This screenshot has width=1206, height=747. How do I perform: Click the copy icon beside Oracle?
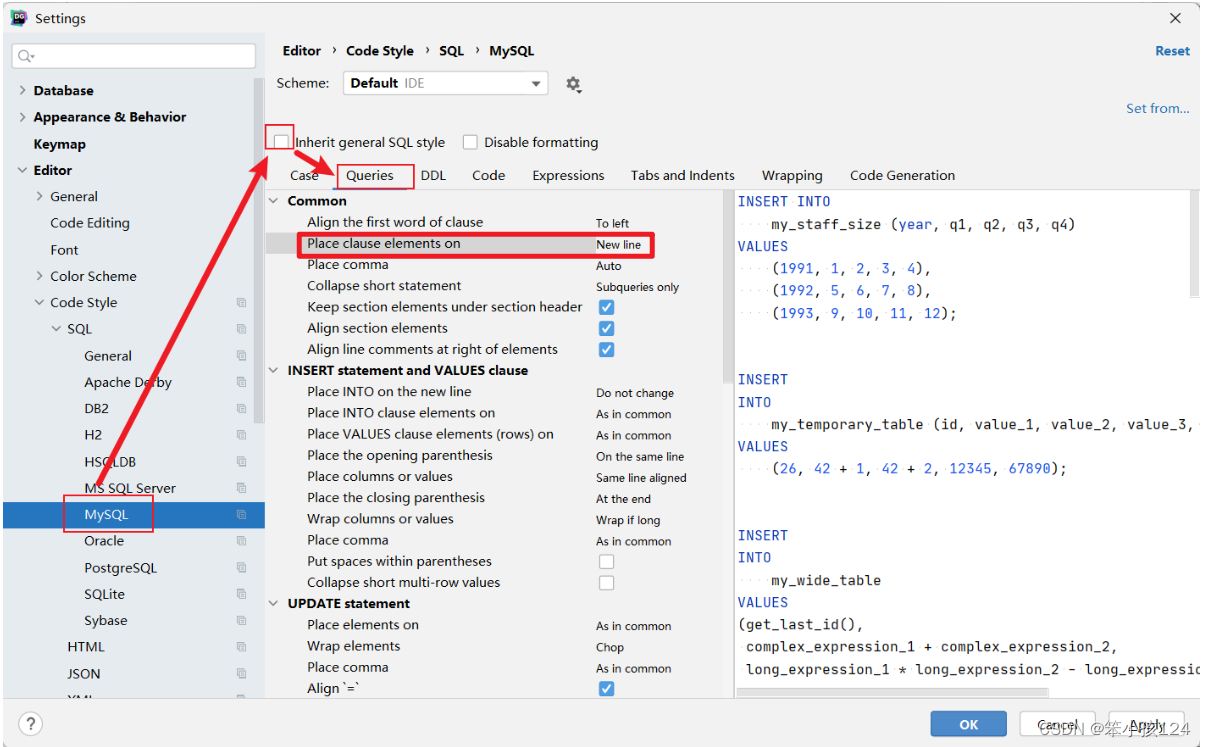(241, 541)
